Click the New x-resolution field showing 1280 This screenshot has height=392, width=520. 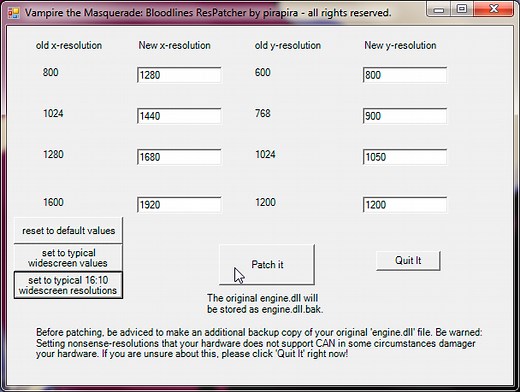point(179,75)
